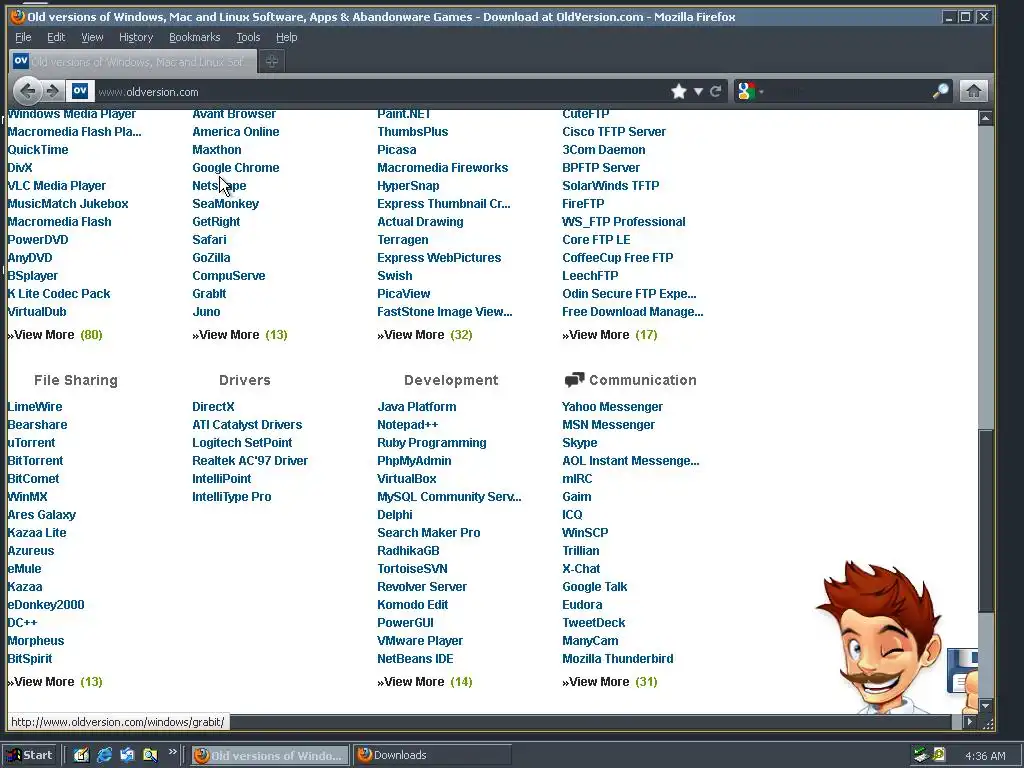Open the Google search engine dropdown
This screenshot has width=1024, height=768.
point(750,91)
